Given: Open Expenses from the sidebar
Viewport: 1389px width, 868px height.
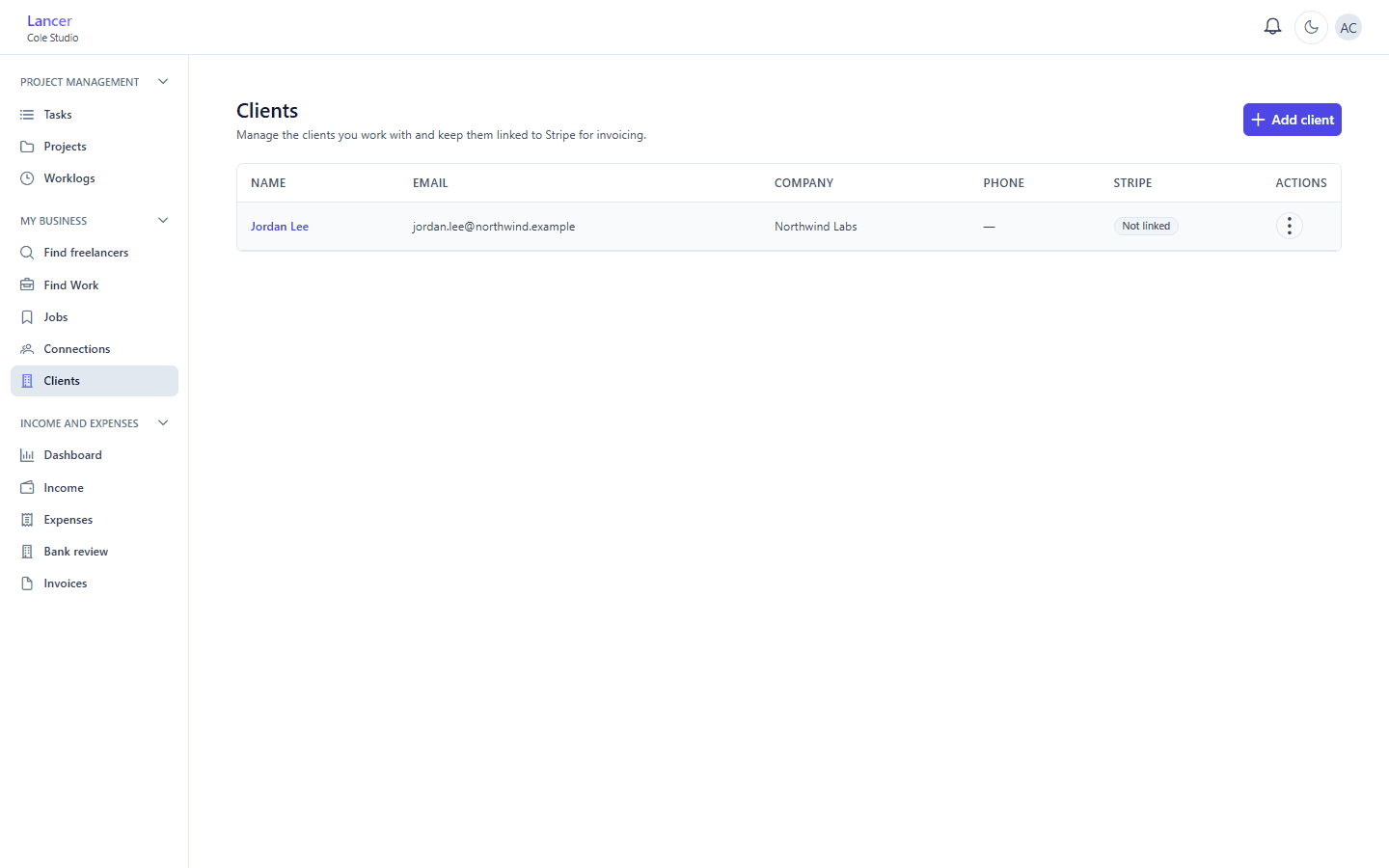Looking at the screenshot, I should tap(95, 520).
